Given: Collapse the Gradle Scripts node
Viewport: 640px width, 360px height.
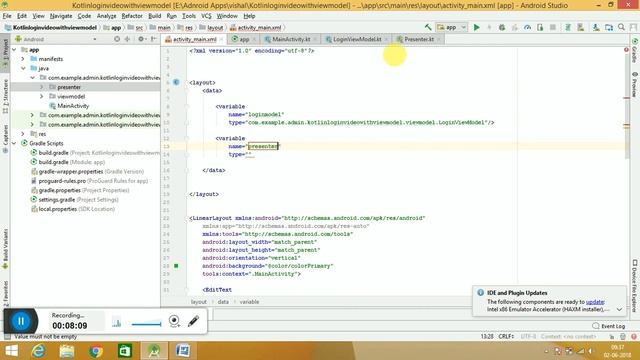Looking at the screenshot, I should [14, 143].
